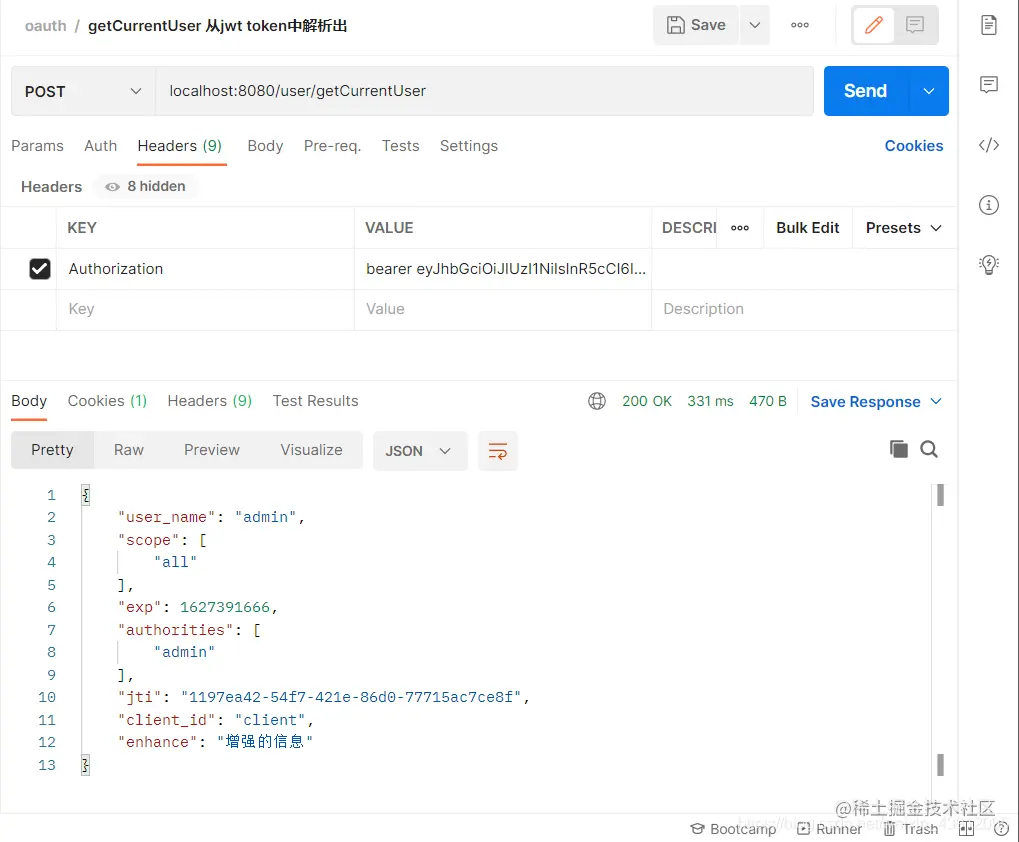
Task: Click the network globe icon
Action: coord(597,402)
